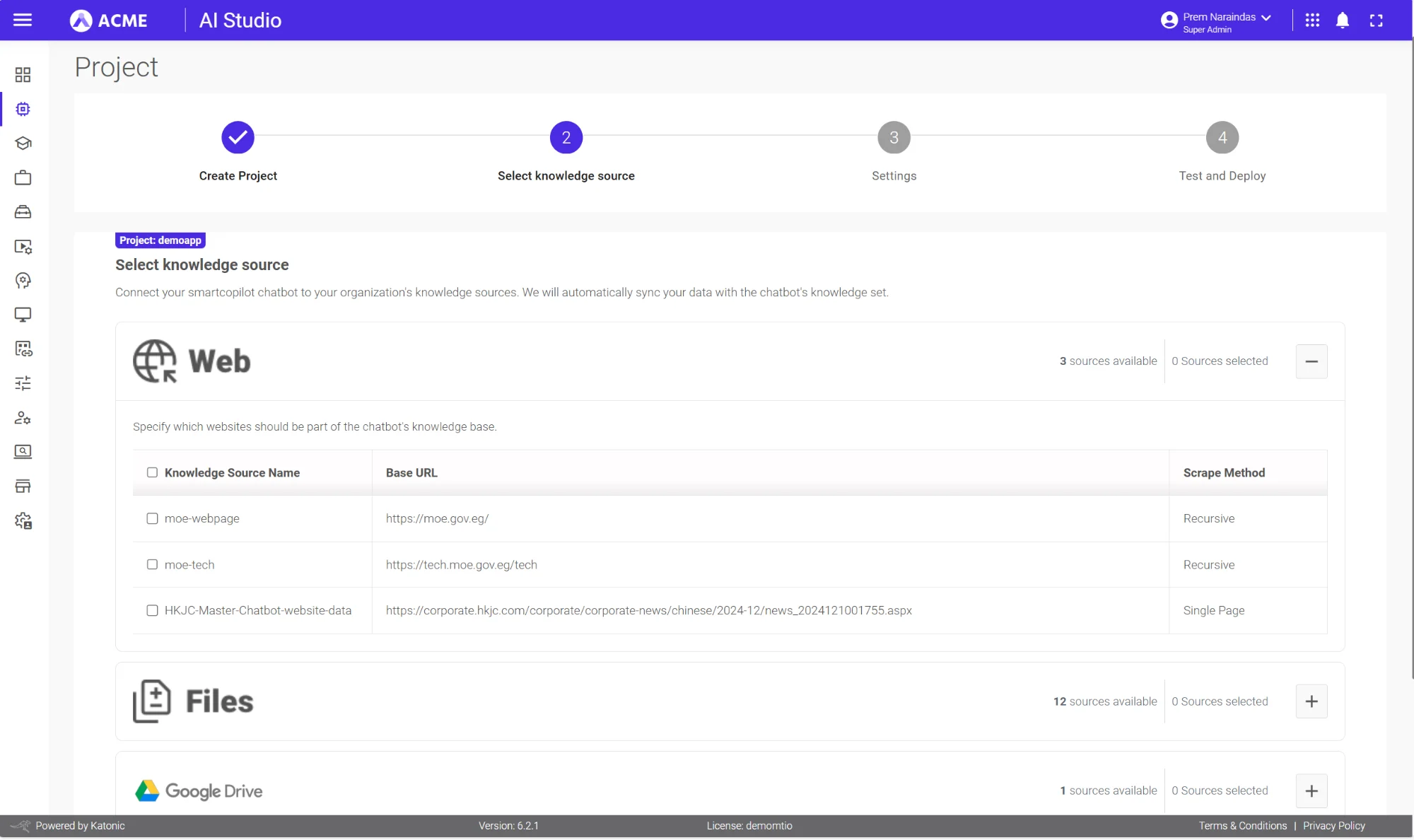
Task: Open the dashboard grid icon in sidebar
Action: coord(23,74)
